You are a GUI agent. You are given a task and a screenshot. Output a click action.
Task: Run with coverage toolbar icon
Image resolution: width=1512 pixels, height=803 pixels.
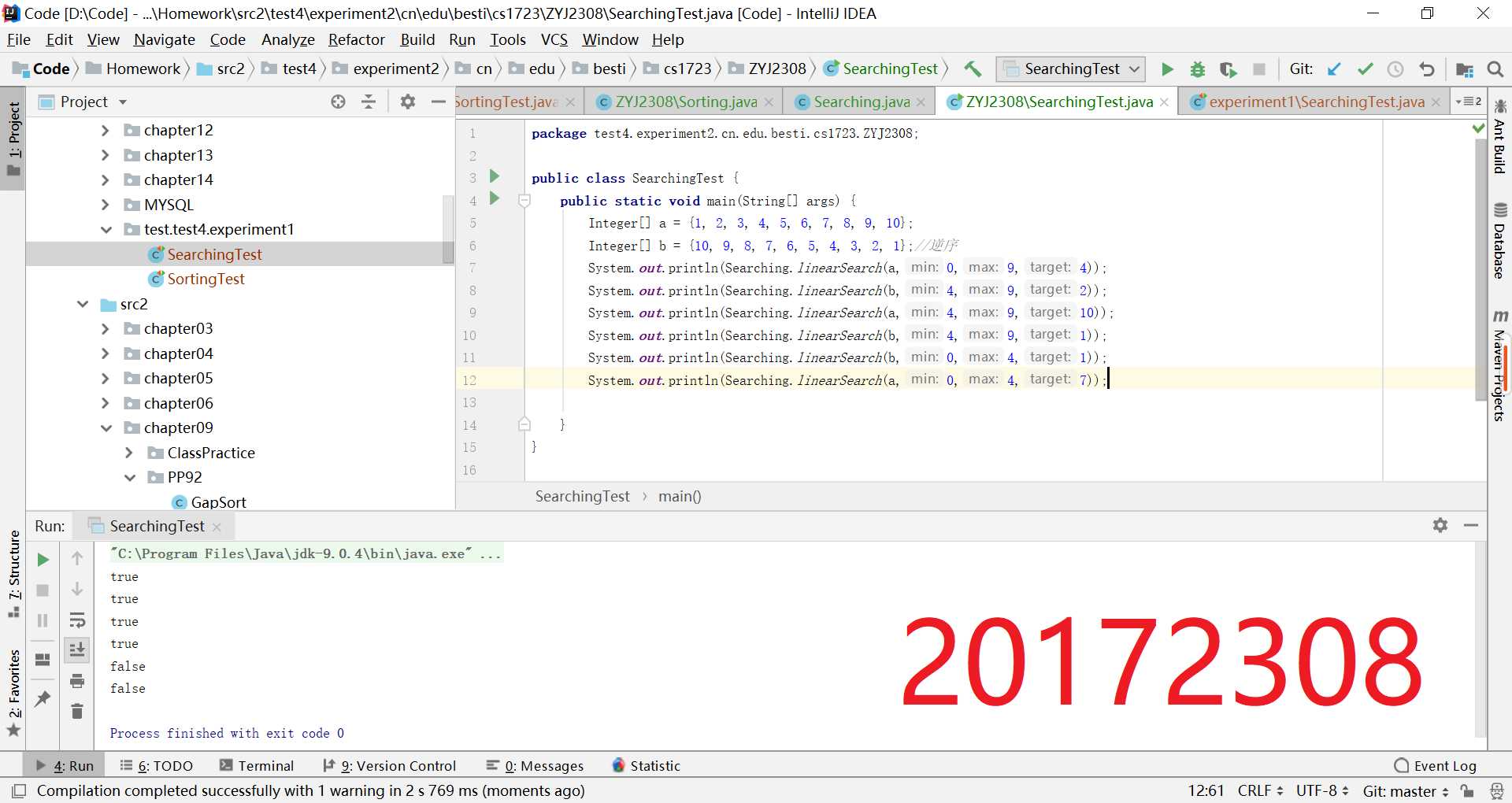[1228, 69]
